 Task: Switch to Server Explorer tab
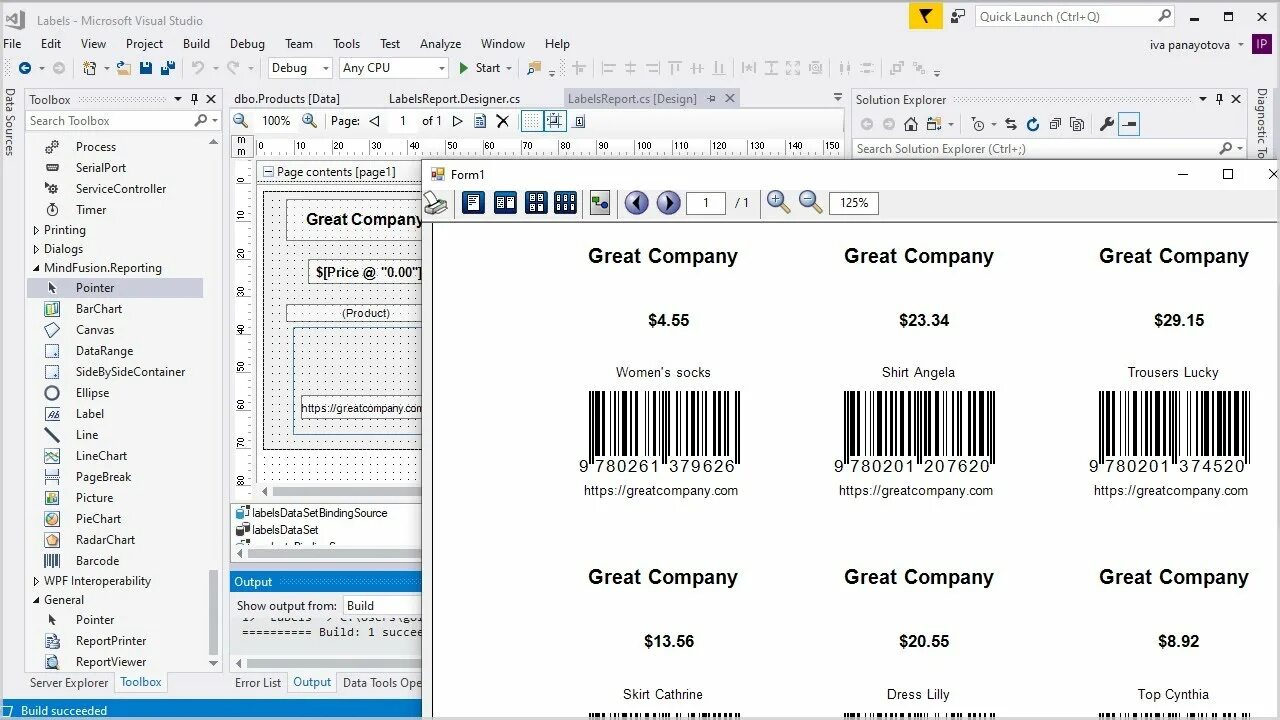click(x=69, y=683)
